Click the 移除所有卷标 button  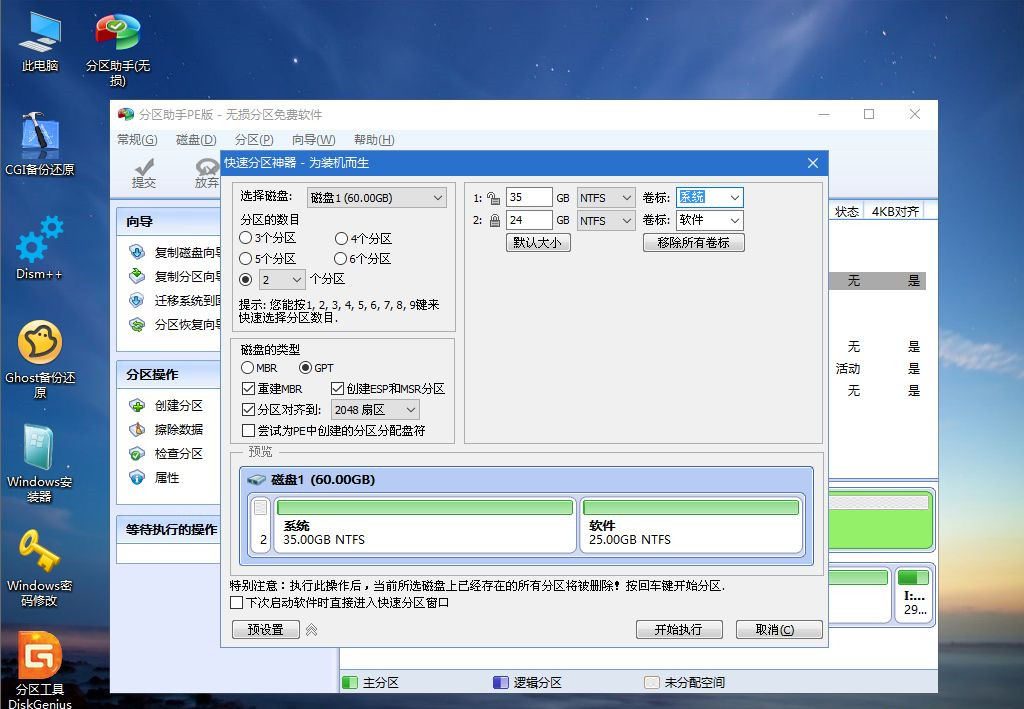pos(693,241)
